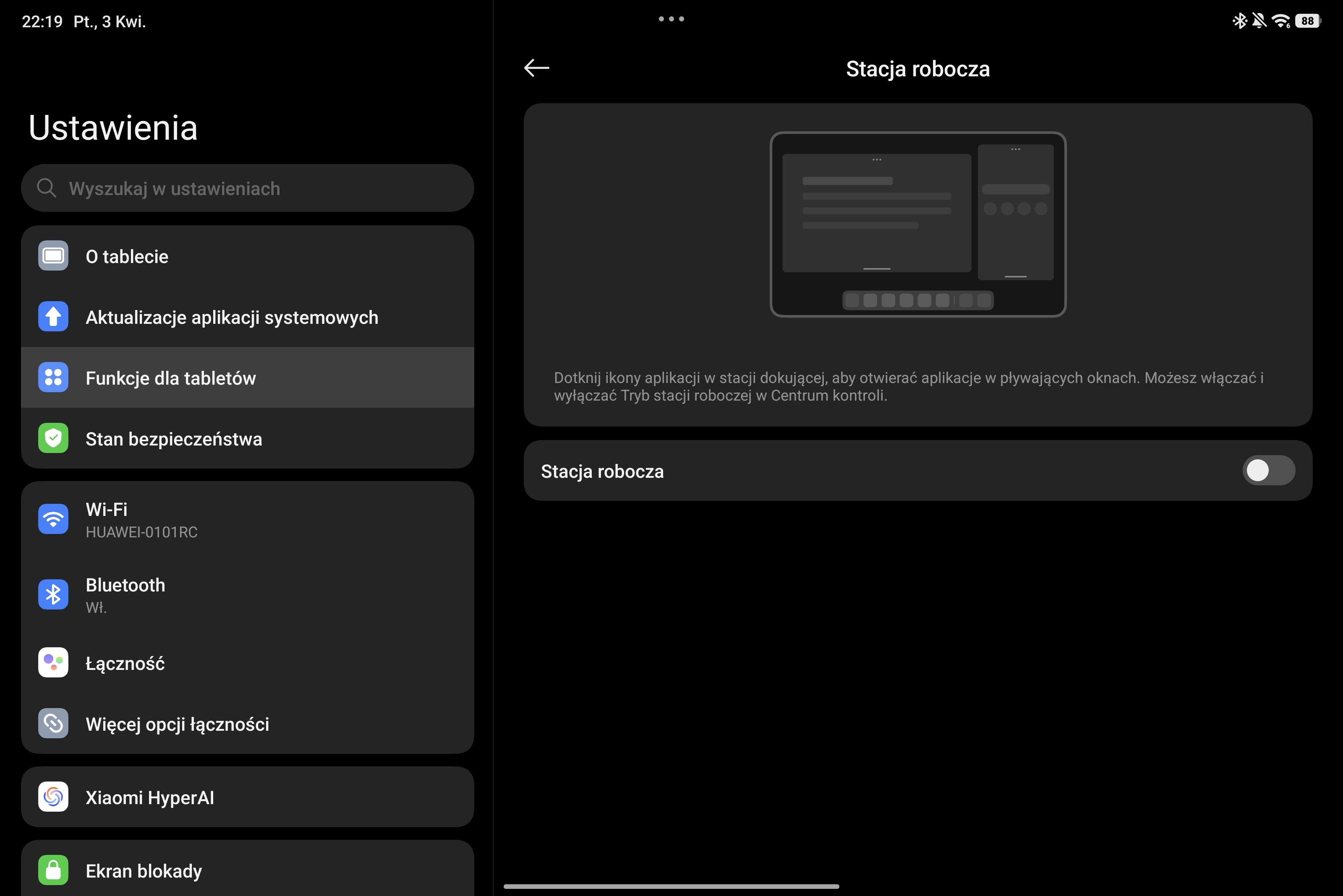Tap the chain link connectivity options icon
This screenshot has height=896, width=1343.
pyautogui.click(x=53, y=724)
